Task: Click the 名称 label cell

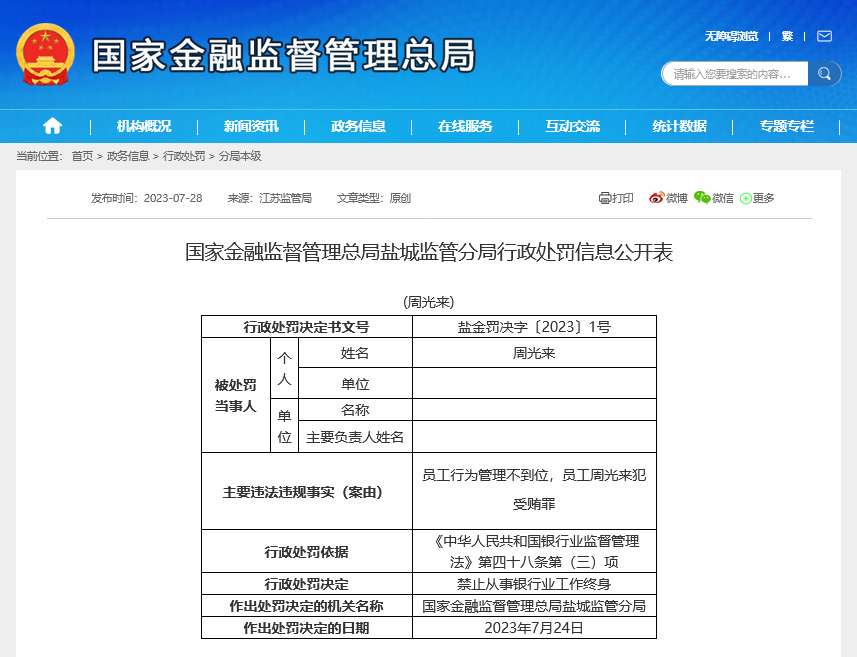Action: [355, 410]
